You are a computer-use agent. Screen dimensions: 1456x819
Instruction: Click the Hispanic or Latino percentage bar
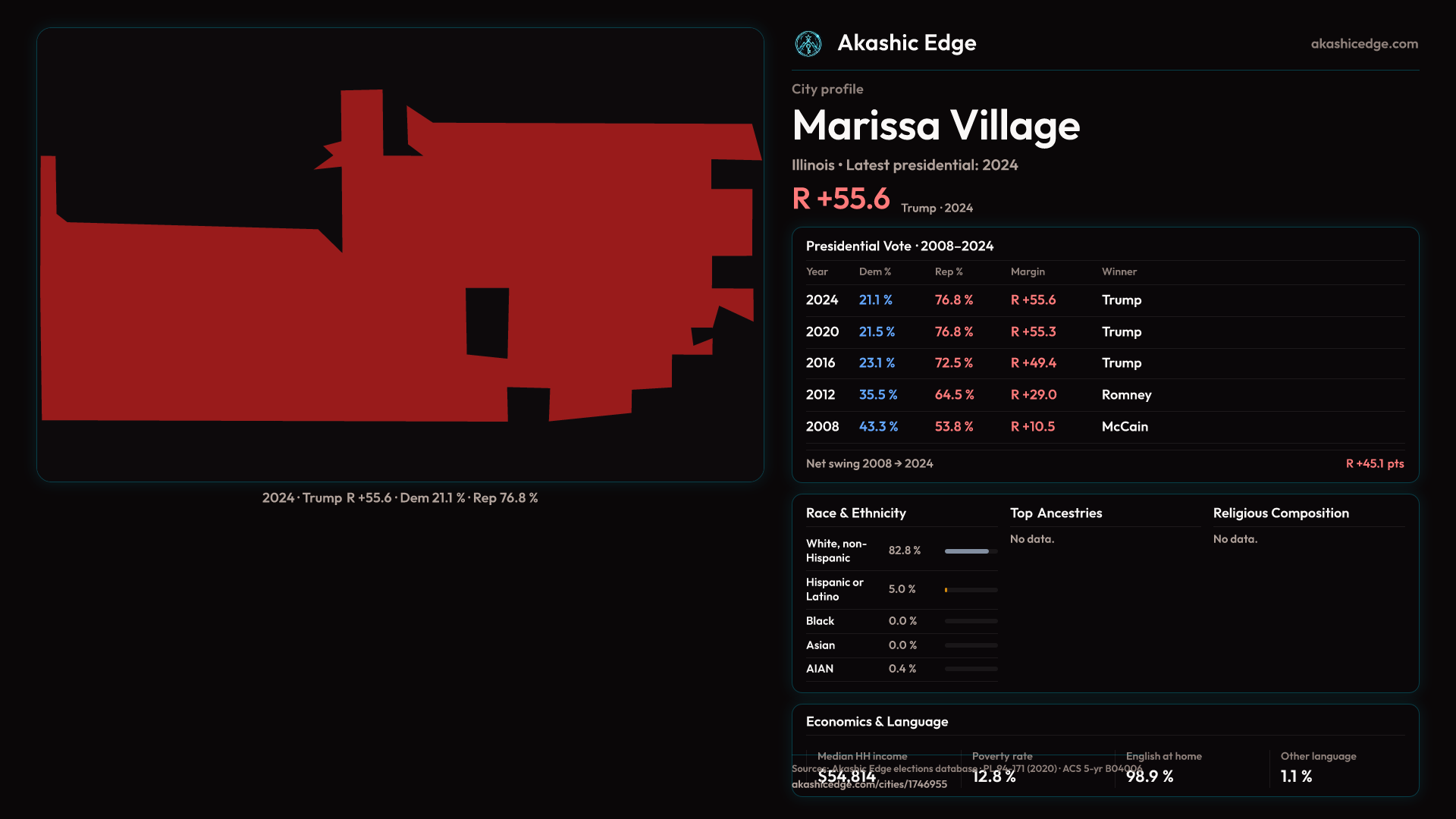point(971,590)
